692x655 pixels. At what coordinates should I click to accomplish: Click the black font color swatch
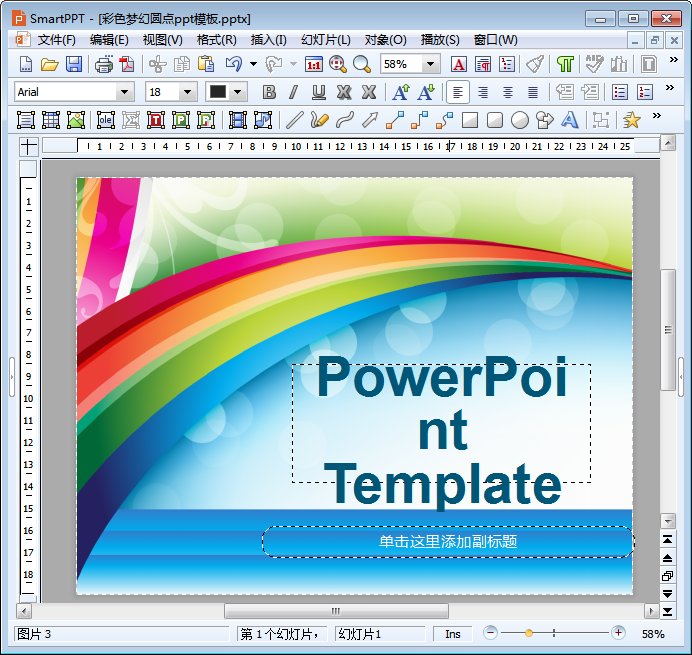tap(218, 92)
